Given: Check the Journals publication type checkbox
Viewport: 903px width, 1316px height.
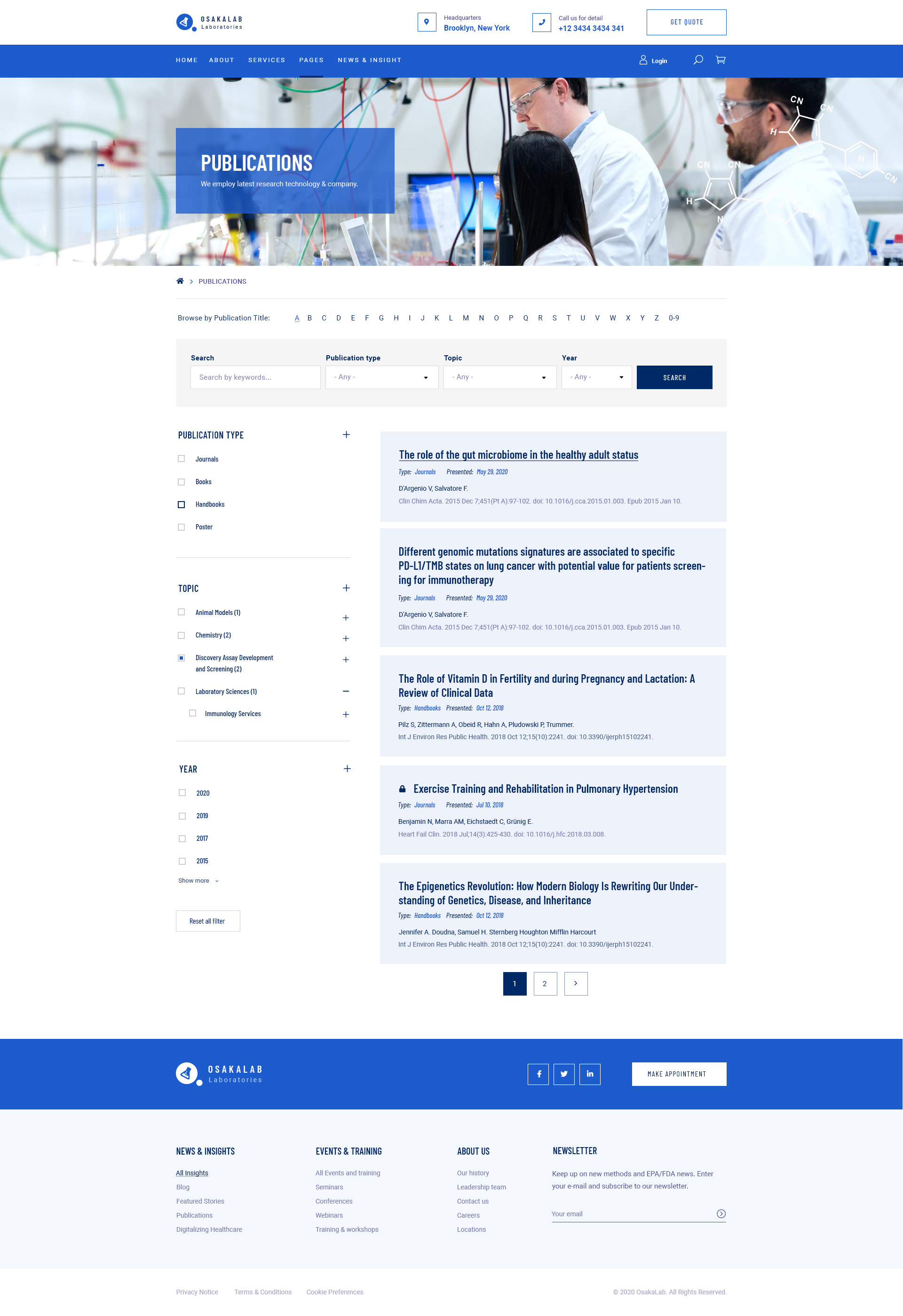Looking at the screenshot, I should point(181,459).
